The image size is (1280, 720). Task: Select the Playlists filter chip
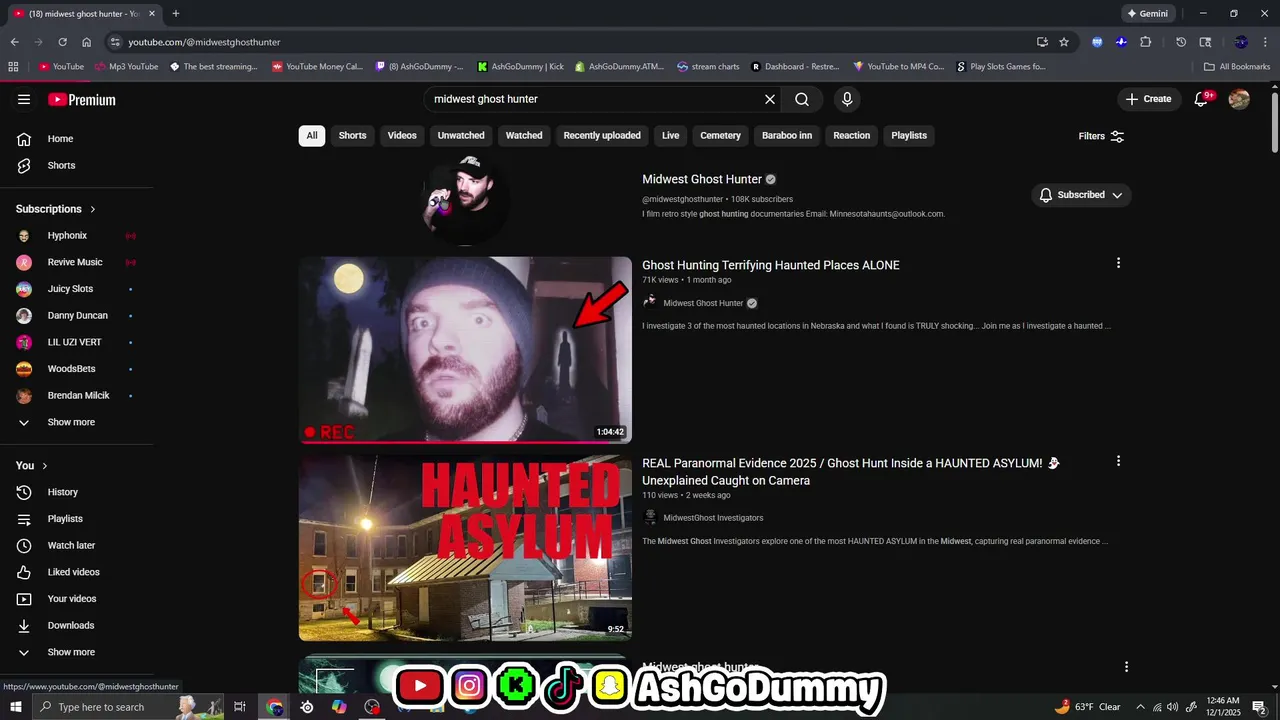tap(909, 135)
